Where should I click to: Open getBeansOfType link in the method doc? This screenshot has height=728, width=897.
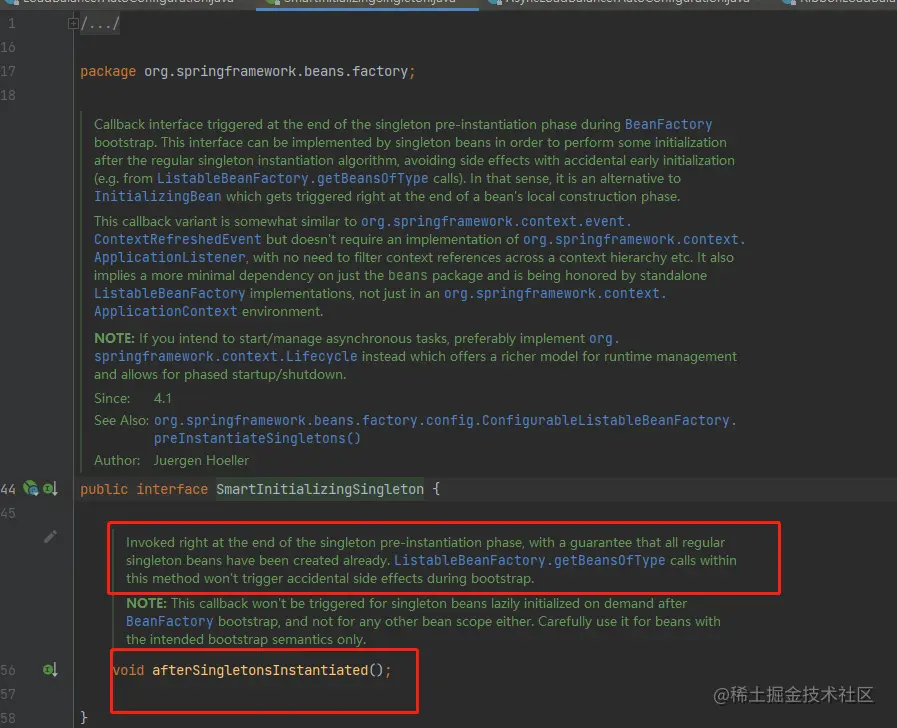click(x=530, y=560)
